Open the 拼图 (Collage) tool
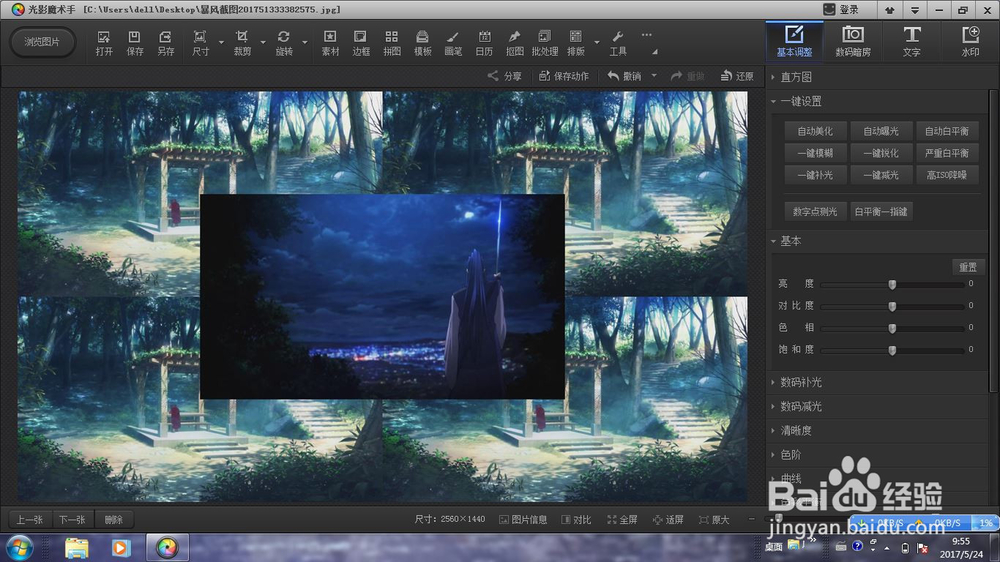1000x562 pixels. [392, 43]
